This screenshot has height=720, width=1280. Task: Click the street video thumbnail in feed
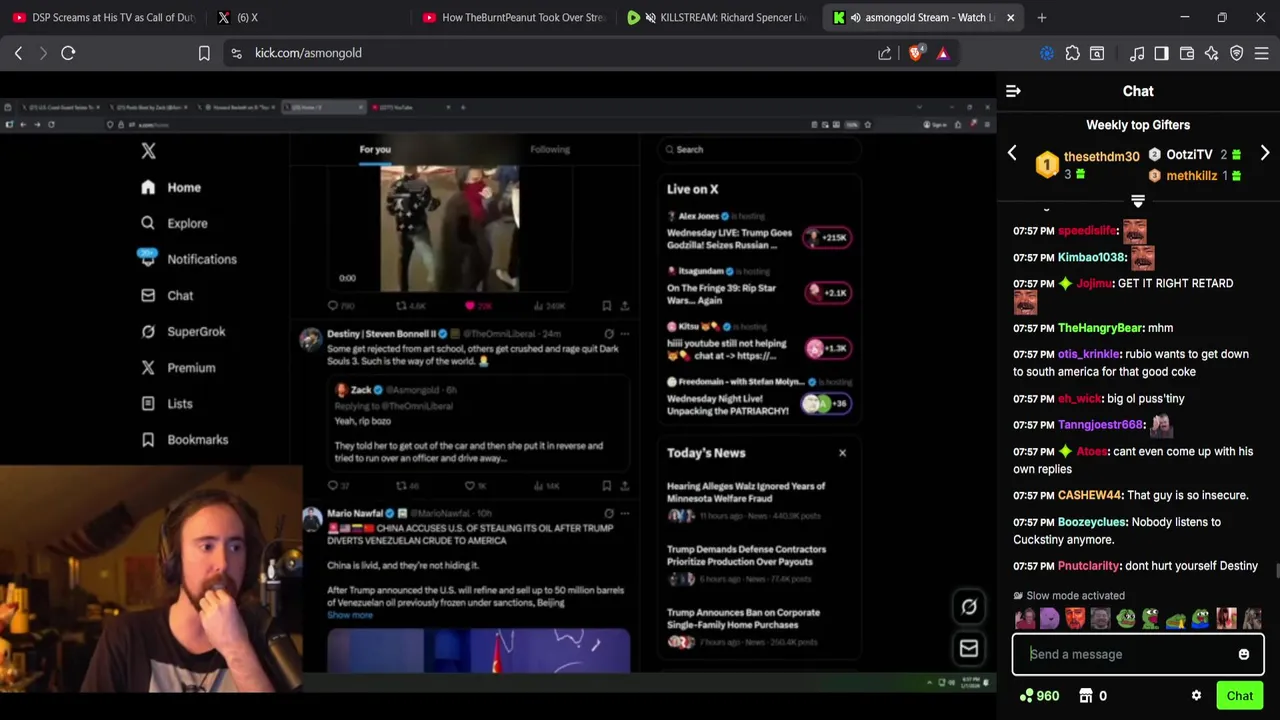pos(449,228)
